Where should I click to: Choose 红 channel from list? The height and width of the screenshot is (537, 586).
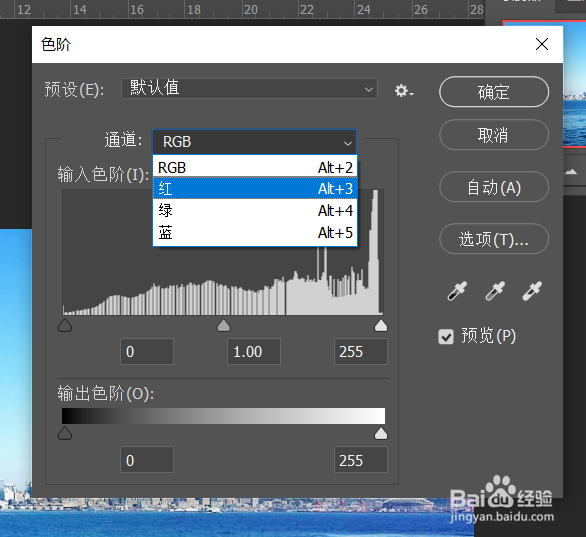pyautogui.click(x=255, y=188)
